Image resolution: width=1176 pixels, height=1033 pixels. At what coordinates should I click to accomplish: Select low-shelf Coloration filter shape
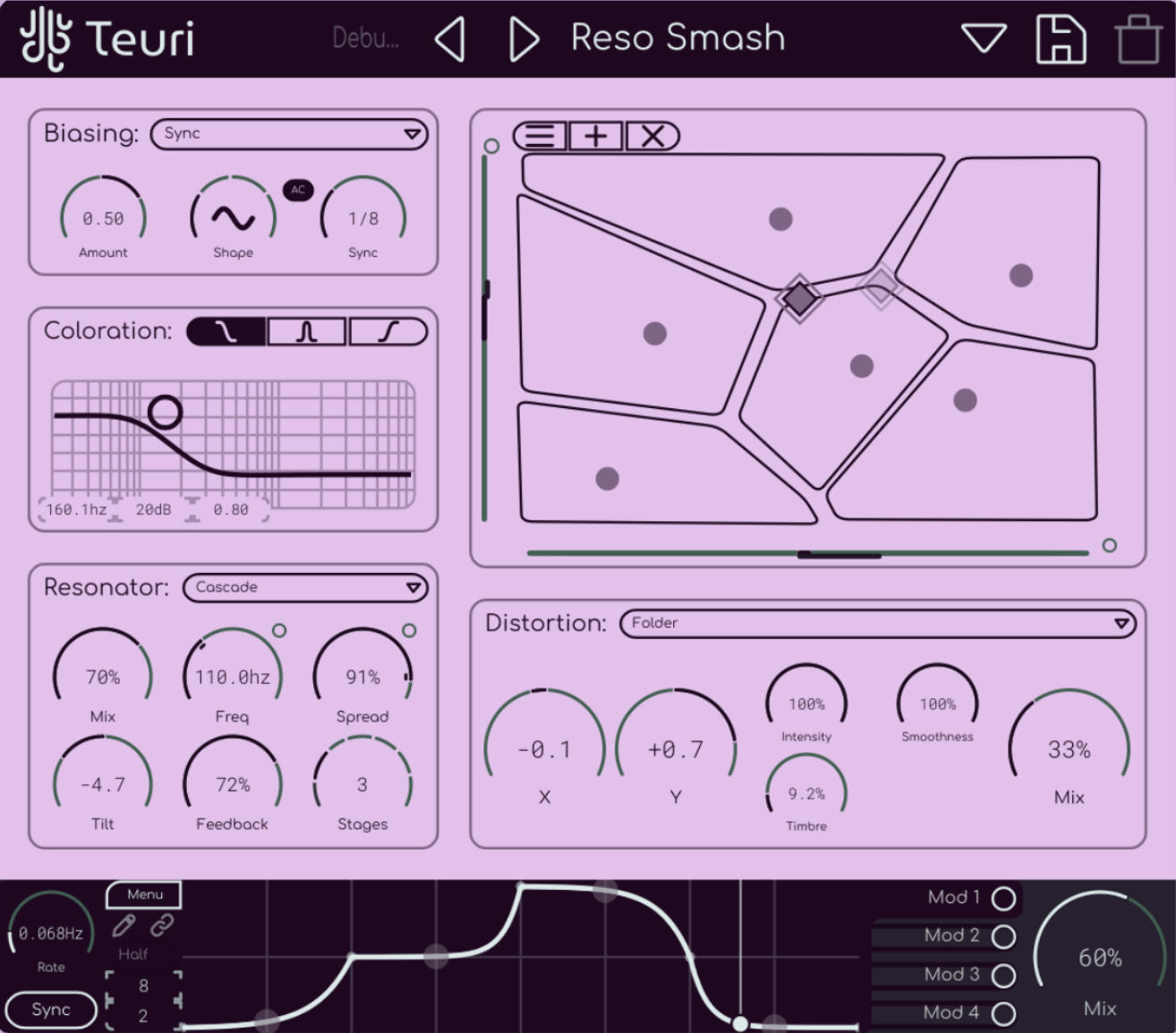(x=226, y=332)
